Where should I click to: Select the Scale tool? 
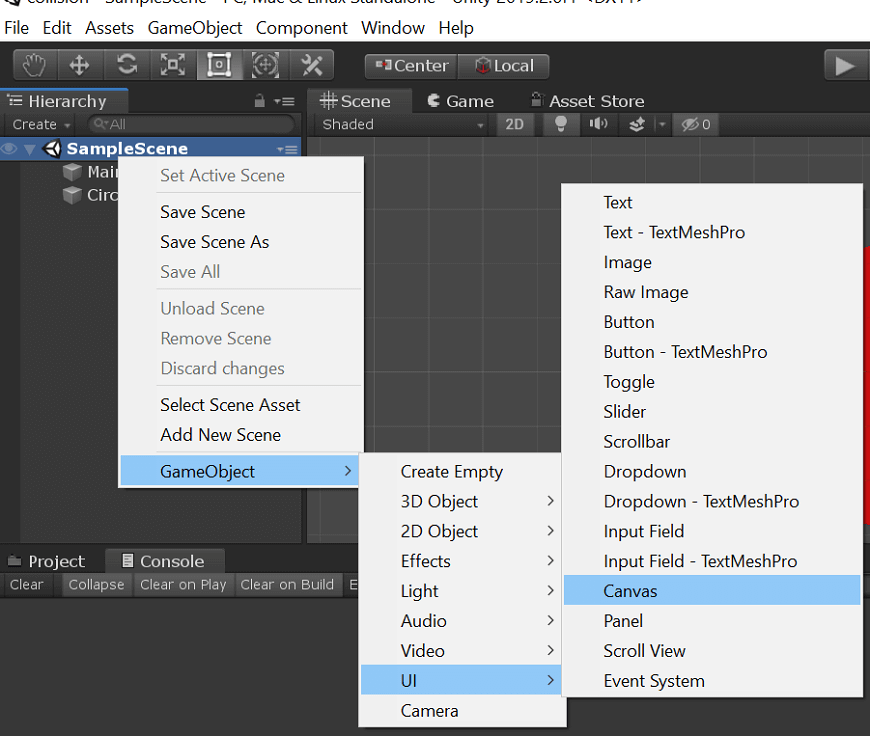pyautogui.click(x=172, y=64)
